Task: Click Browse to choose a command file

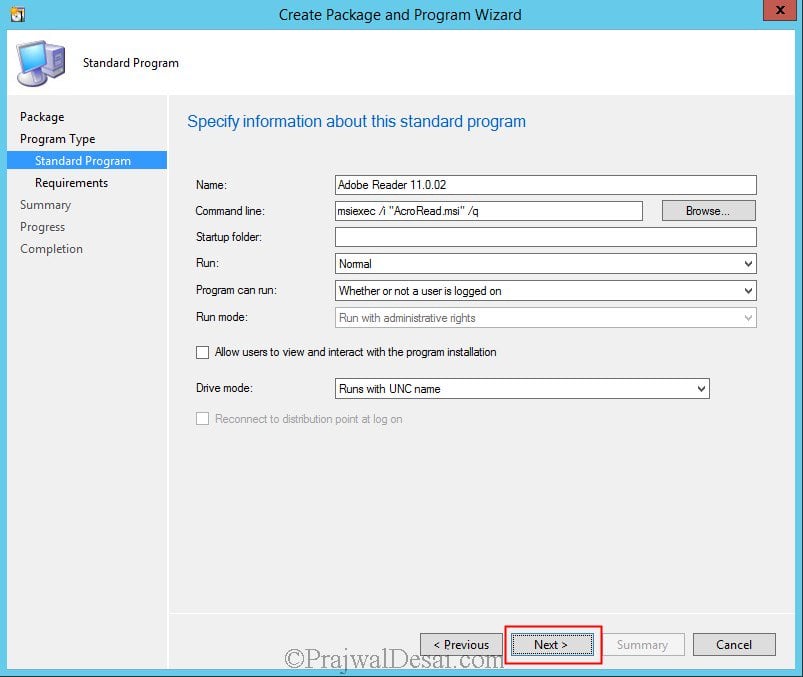Action: click(x=708, y=211)
